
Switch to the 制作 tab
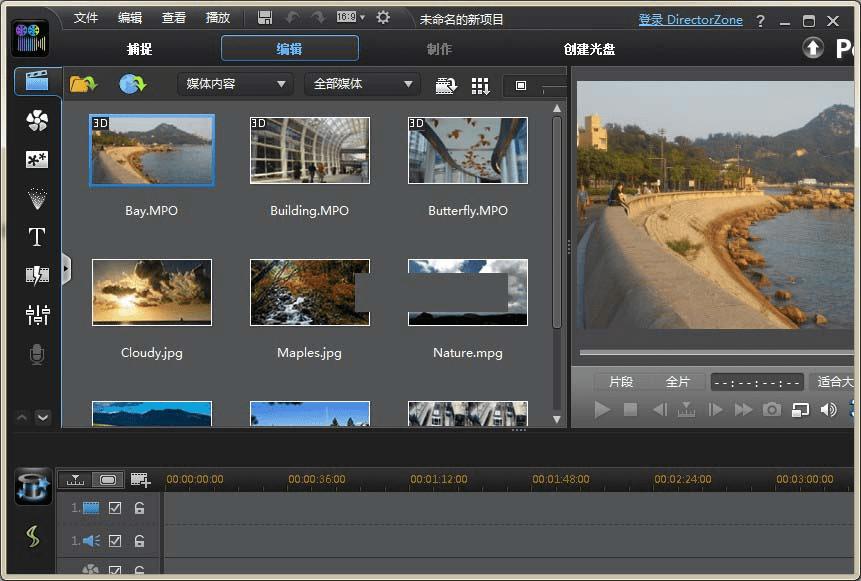(439, 49)
